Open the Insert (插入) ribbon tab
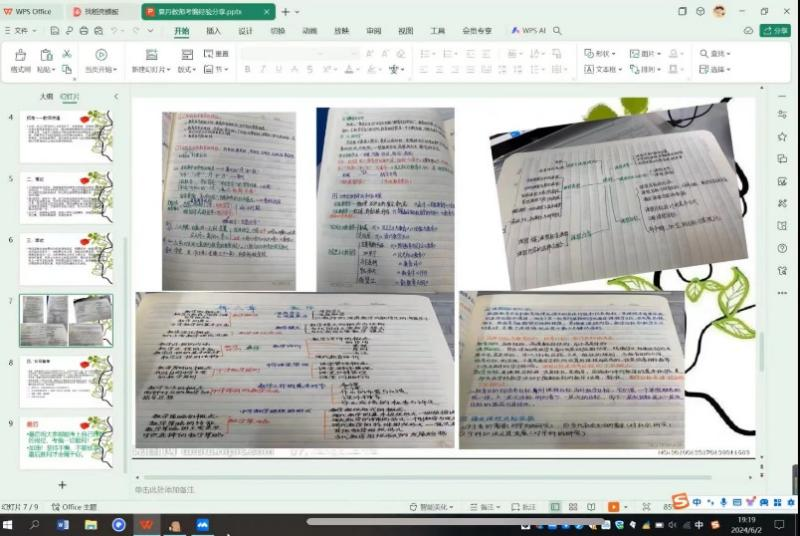This screenshot has width=800, height=536. tap(214, 31)
